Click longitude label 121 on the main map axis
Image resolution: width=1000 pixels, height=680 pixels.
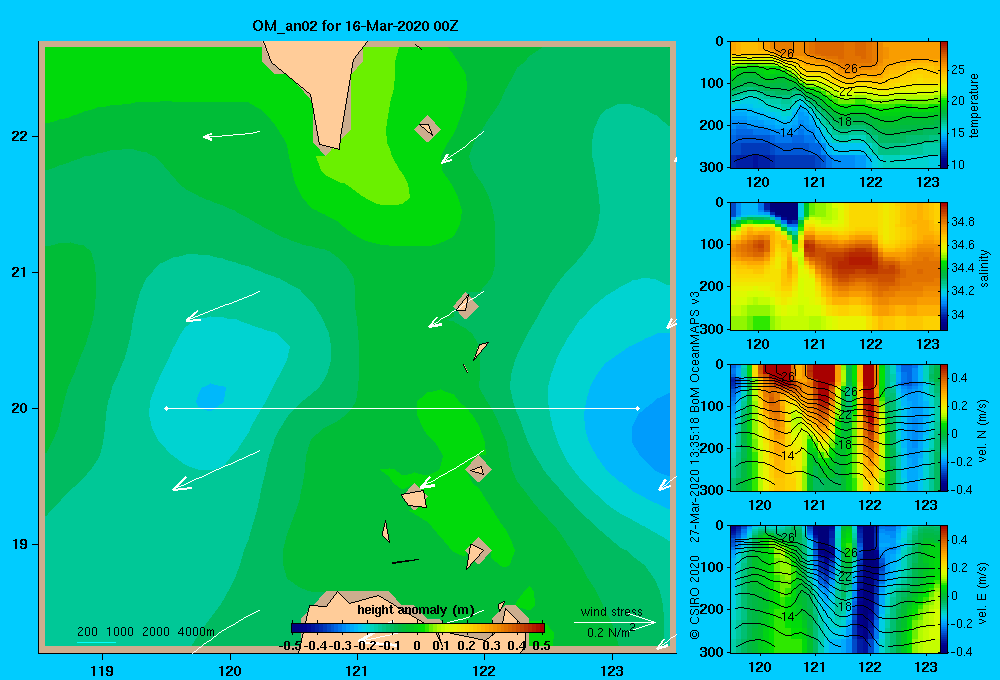coord(357,670)
